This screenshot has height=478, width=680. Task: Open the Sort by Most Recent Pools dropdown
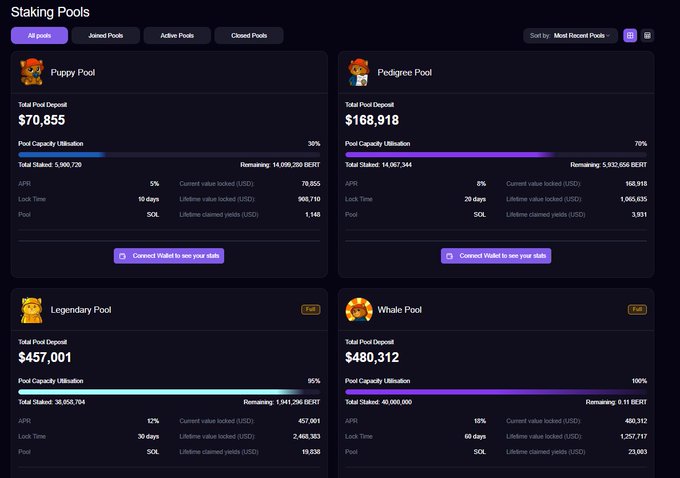tap(570, 36)
